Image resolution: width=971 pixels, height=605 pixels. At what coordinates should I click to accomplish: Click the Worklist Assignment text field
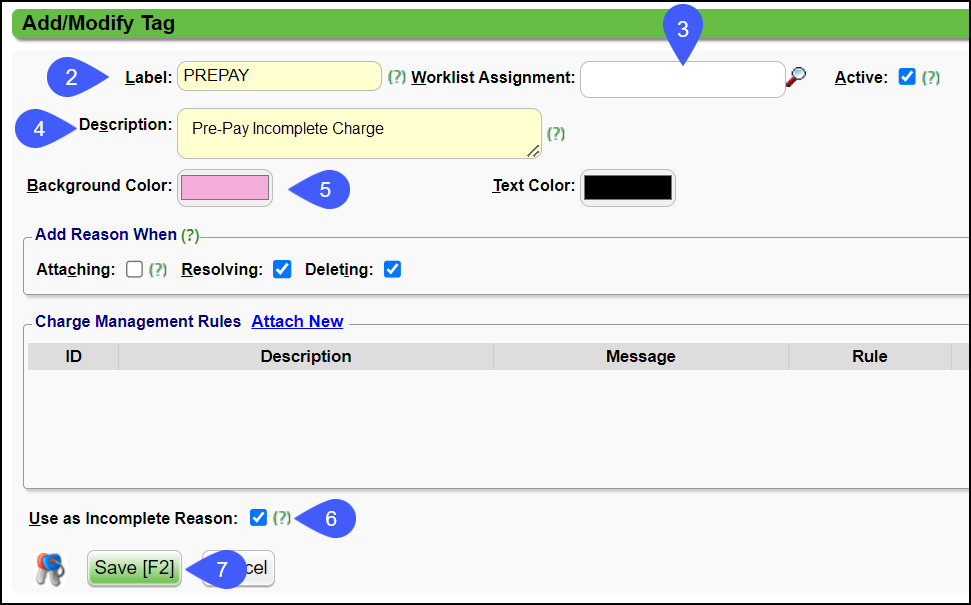[682, 80]
